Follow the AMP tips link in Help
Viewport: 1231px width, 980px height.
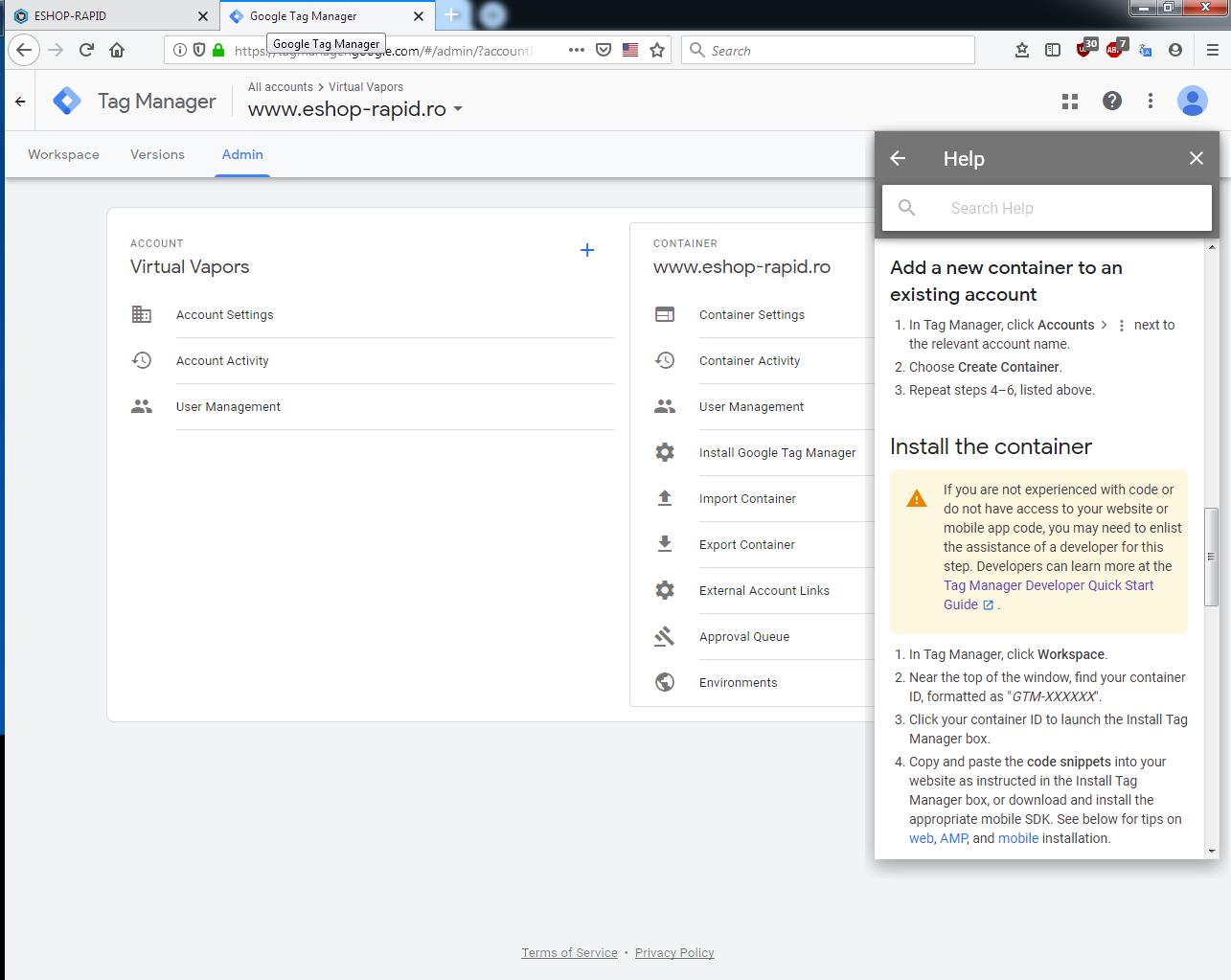point(954,838)
